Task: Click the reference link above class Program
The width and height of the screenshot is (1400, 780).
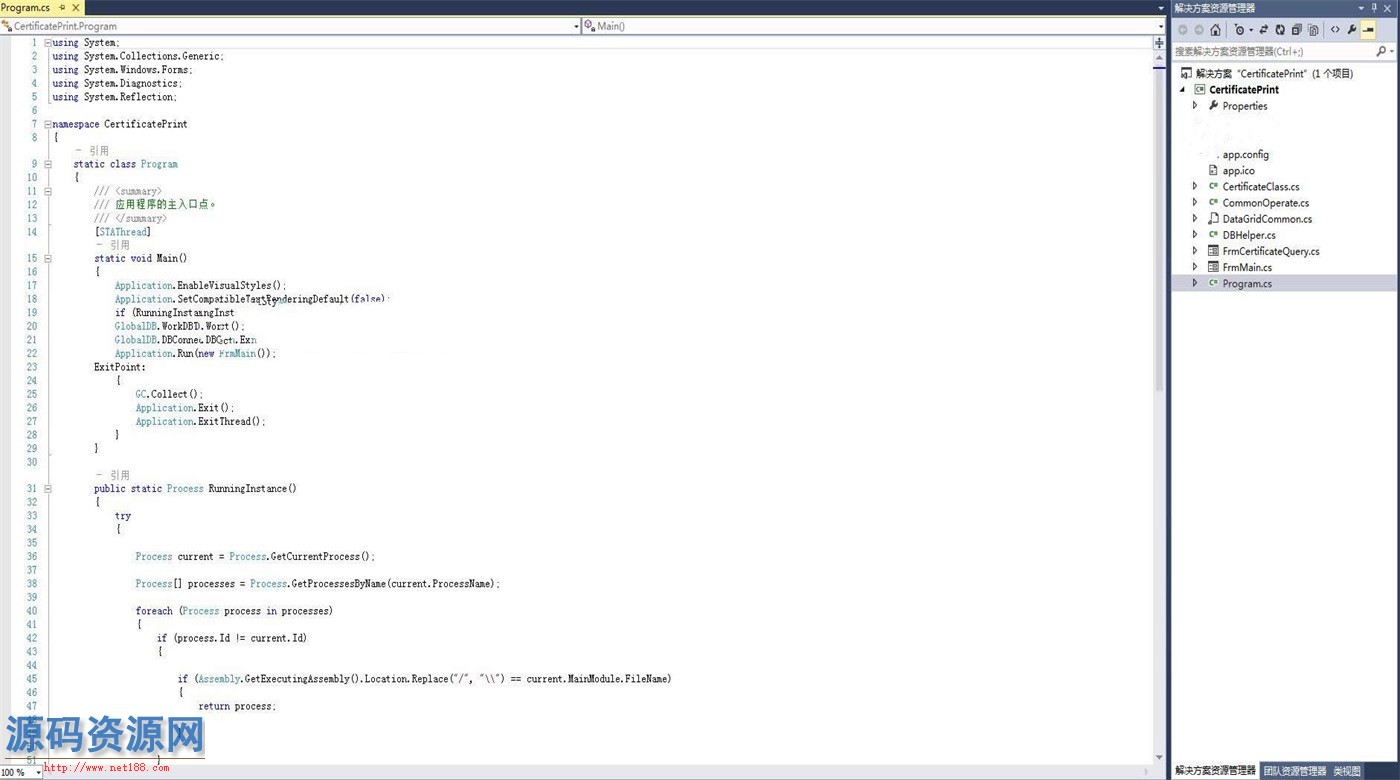Action: coord(92,151)
